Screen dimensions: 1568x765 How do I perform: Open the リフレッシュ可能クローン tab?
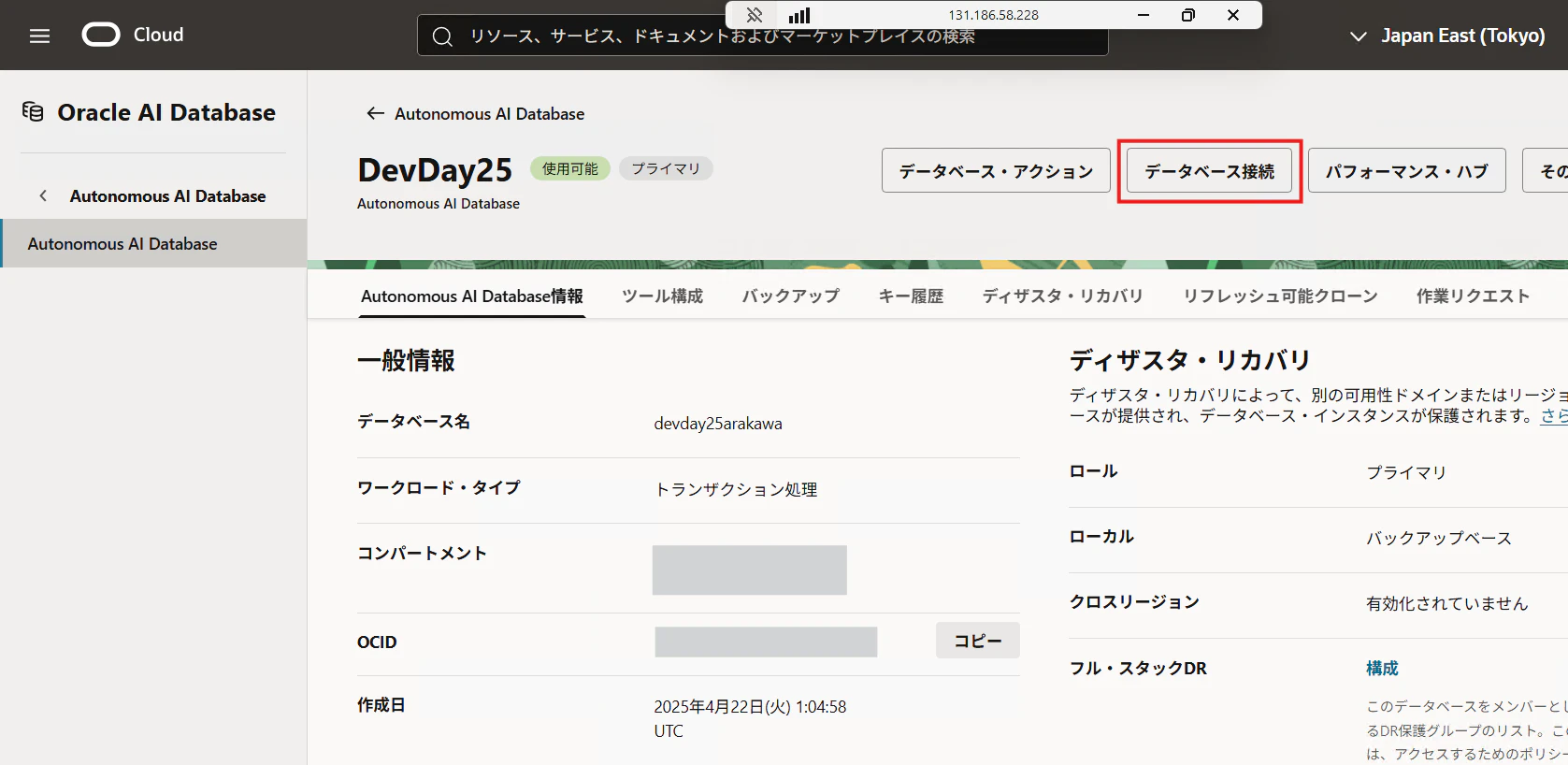coord(1281,296)
